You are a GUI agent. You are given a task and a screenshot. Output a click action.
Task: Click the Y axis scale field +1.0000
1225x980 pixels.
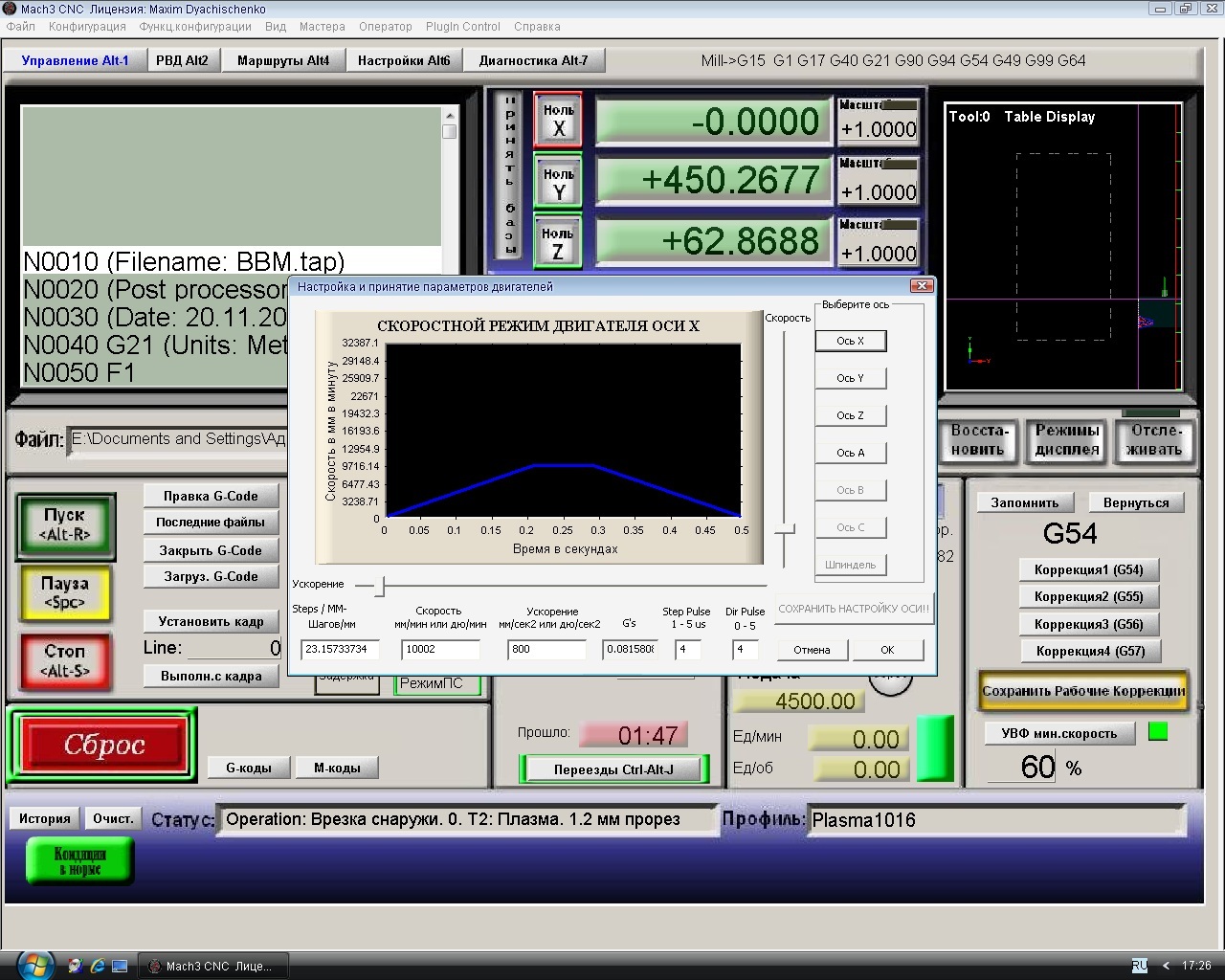coord(879,191)
